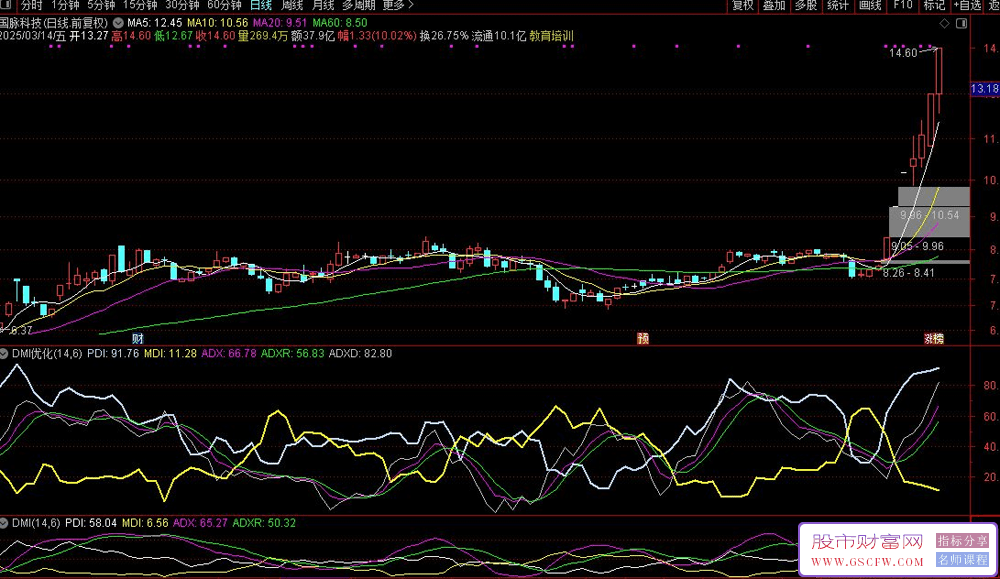This screenshot has width=1000, height=579.
Task: Click the ADX: 66.78 value in DMI优化
Action: [x=229, y=353]
